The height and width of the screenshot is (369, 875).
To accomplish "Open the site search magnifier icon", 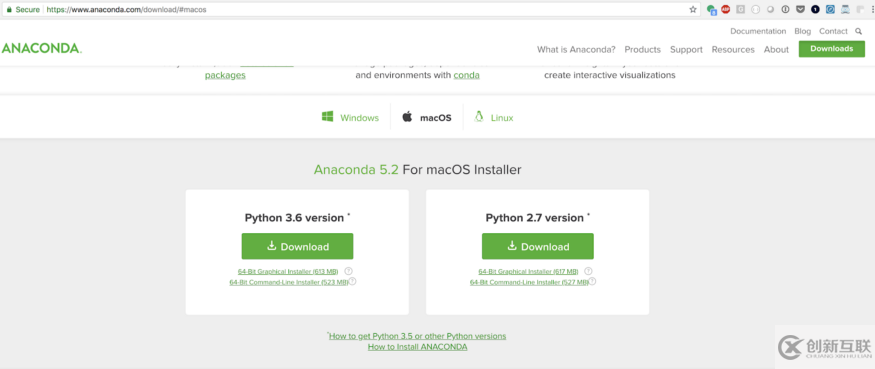I will tap(858, 31).
